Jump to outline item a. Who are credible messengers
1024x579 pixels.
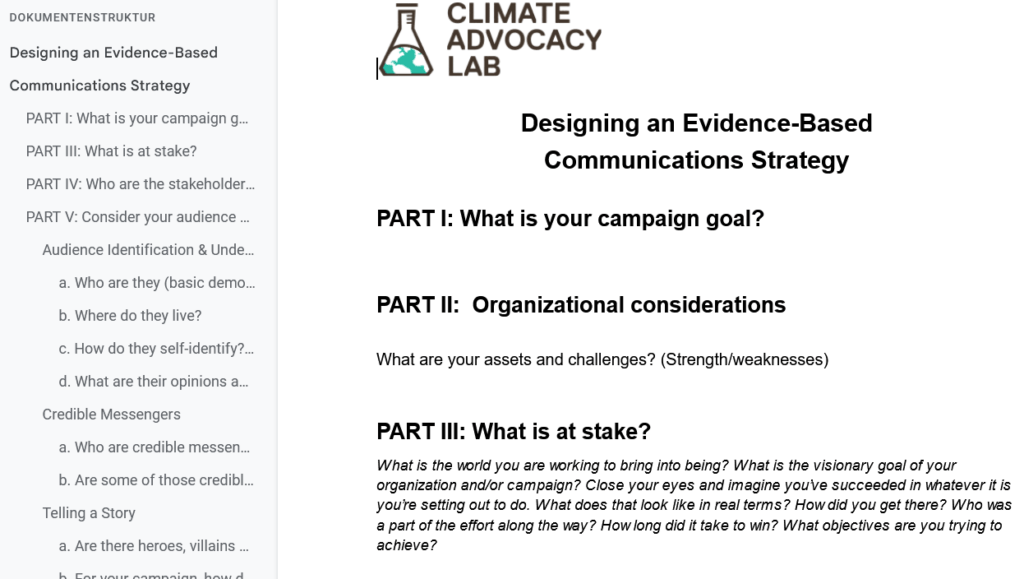click(x=154, y=447)
